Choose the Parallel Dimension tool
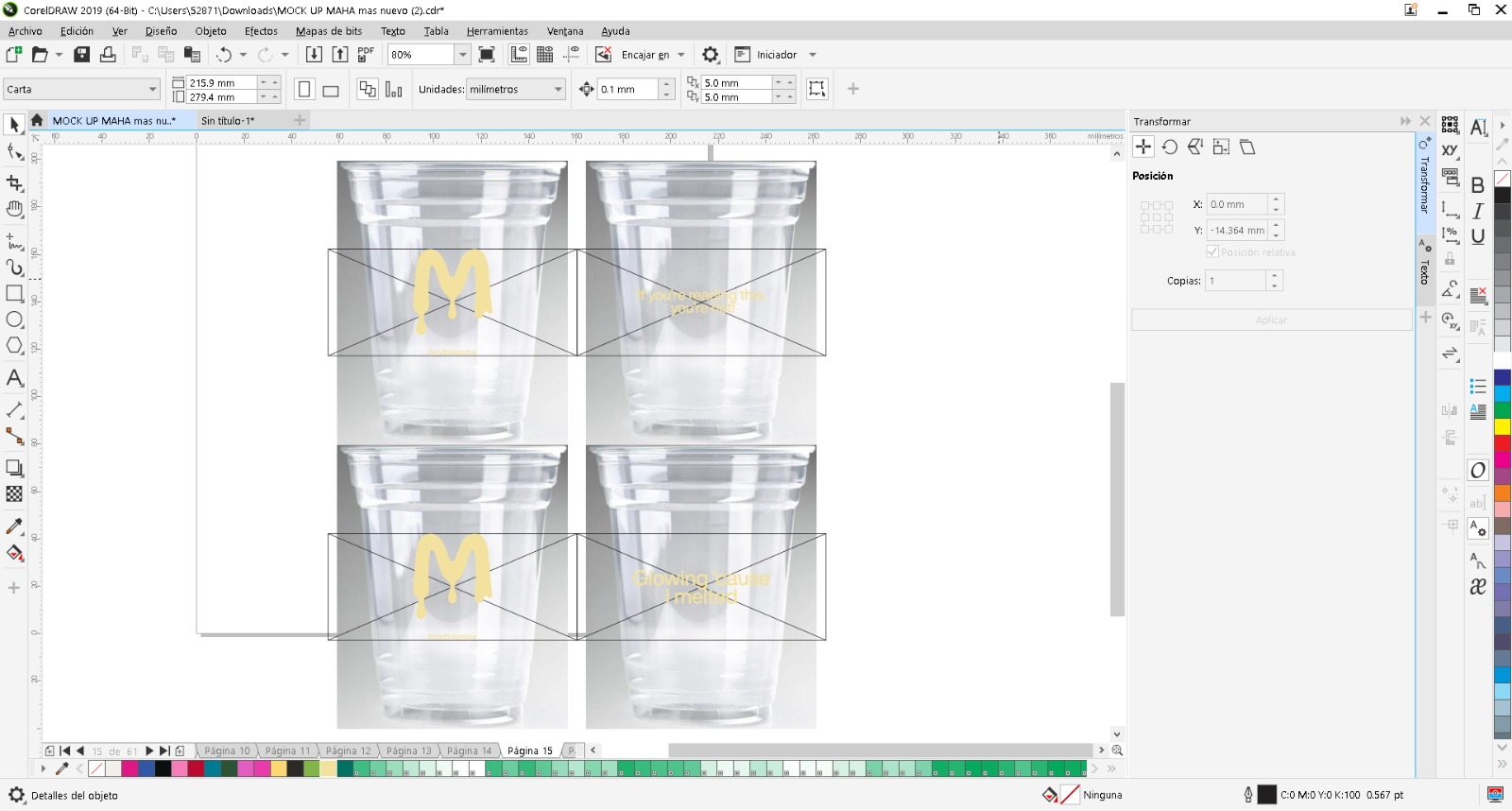 point(14,409)
